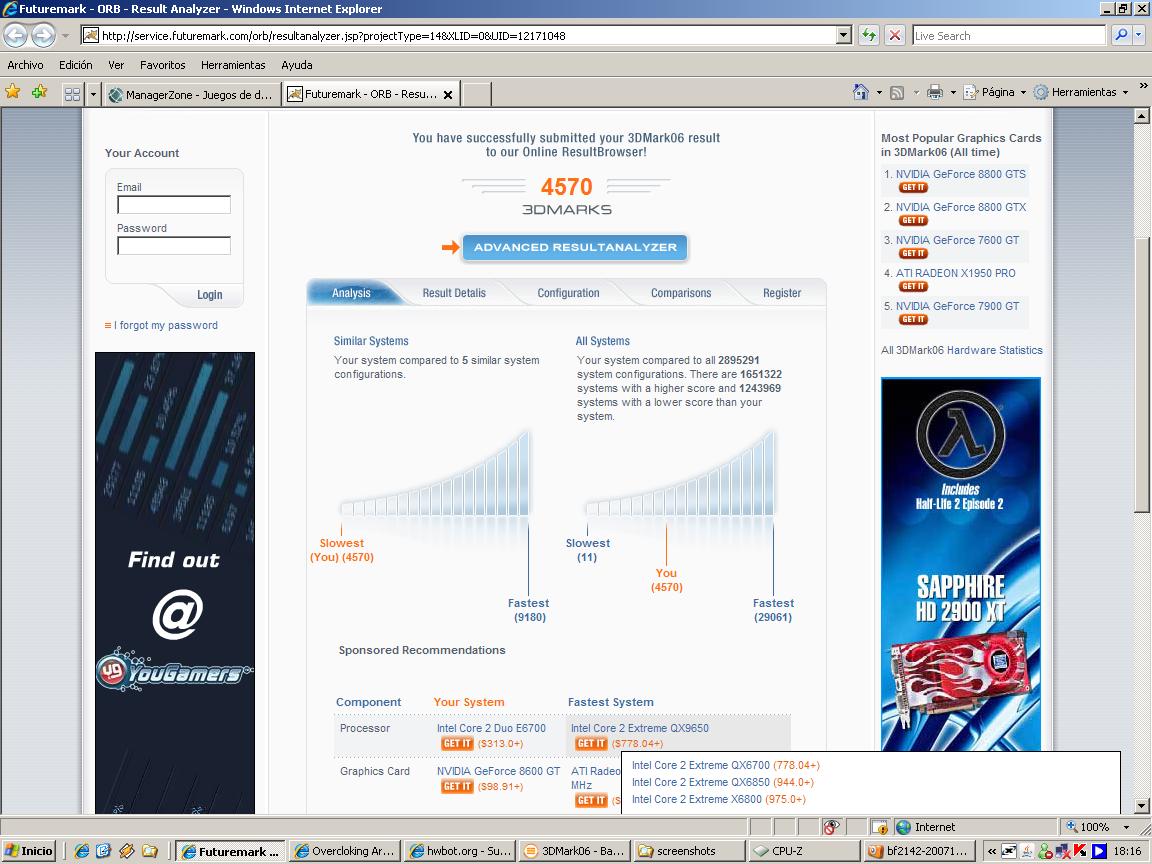The image size is (1152, 864).
Task: Click the Sapphire HD 2900 XT banner
Action: (x=961, y=564)
